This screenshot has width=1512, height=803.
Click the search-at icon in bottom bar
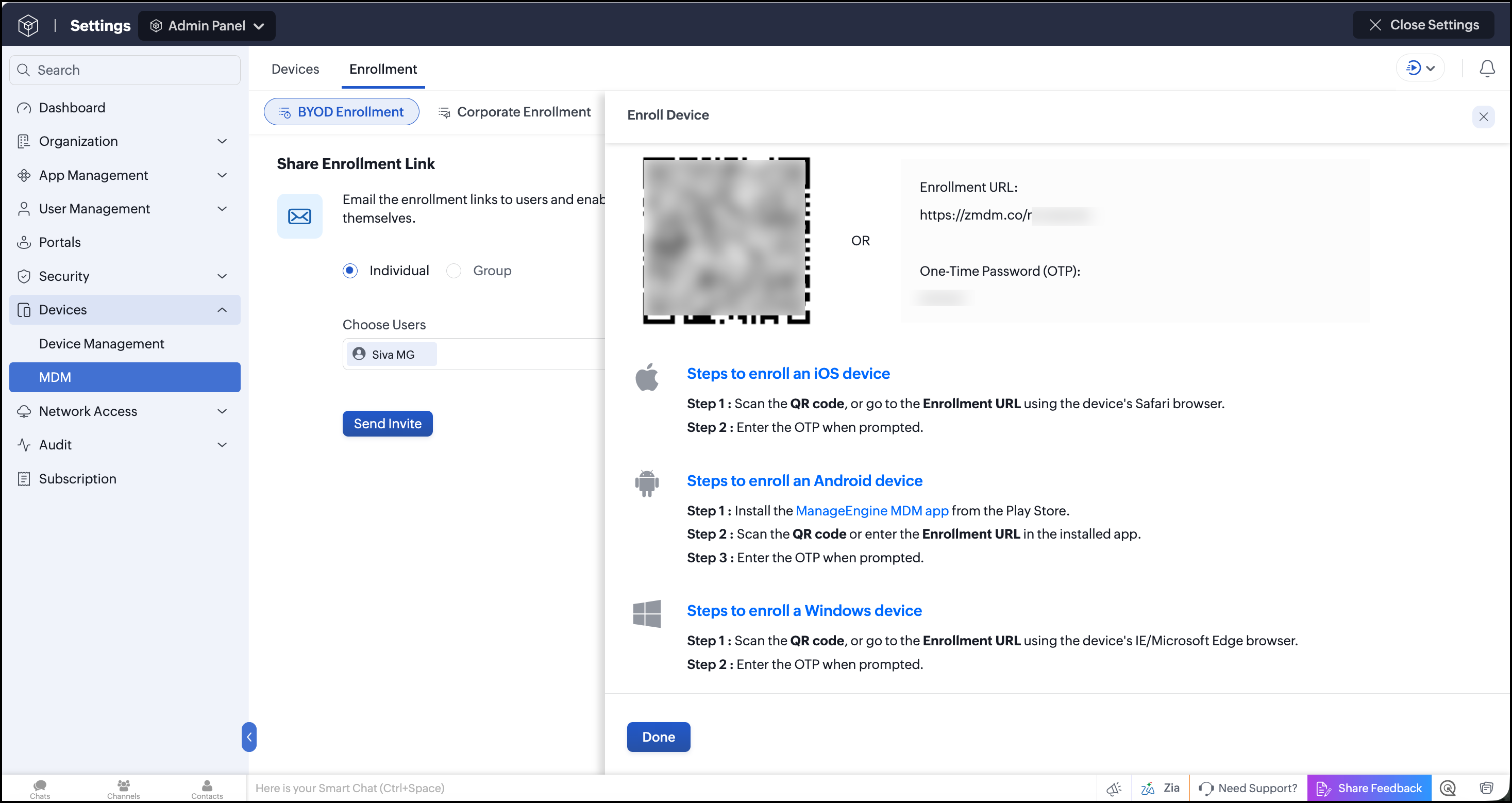[x=1448, y=789]
